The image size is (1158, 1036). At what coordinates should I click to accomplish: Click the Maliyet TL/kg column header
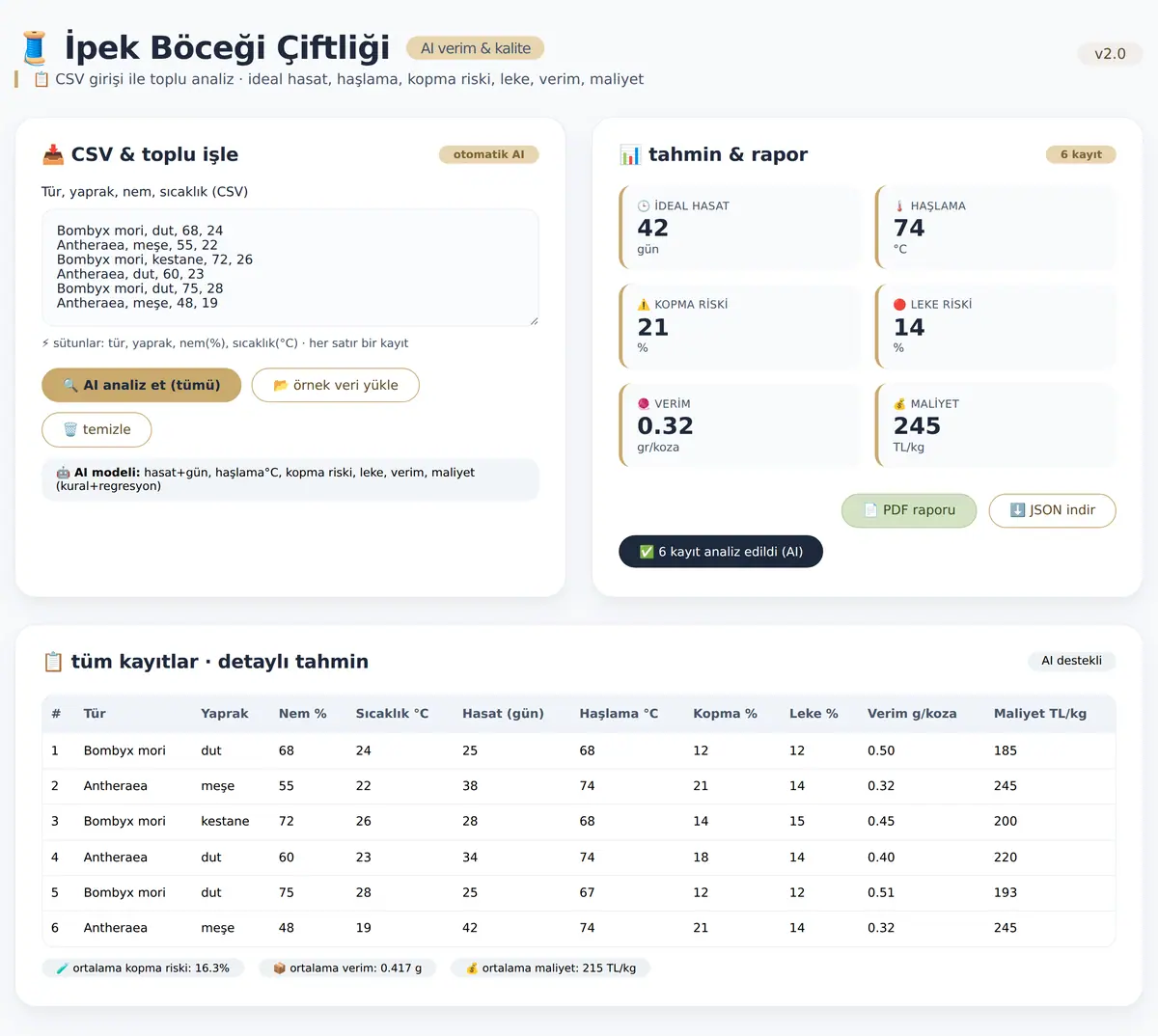pos(1040,714)
